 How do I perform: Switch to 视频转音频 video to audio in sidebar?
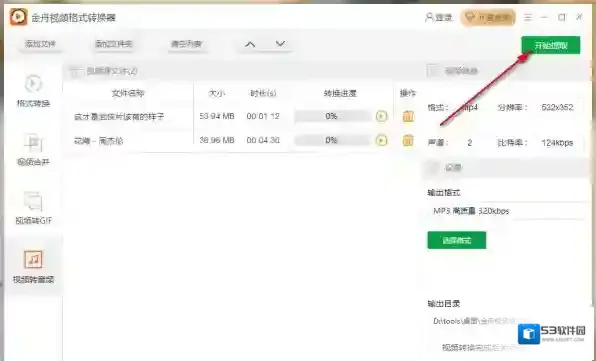pyautogui.click(x=33, y=267)
